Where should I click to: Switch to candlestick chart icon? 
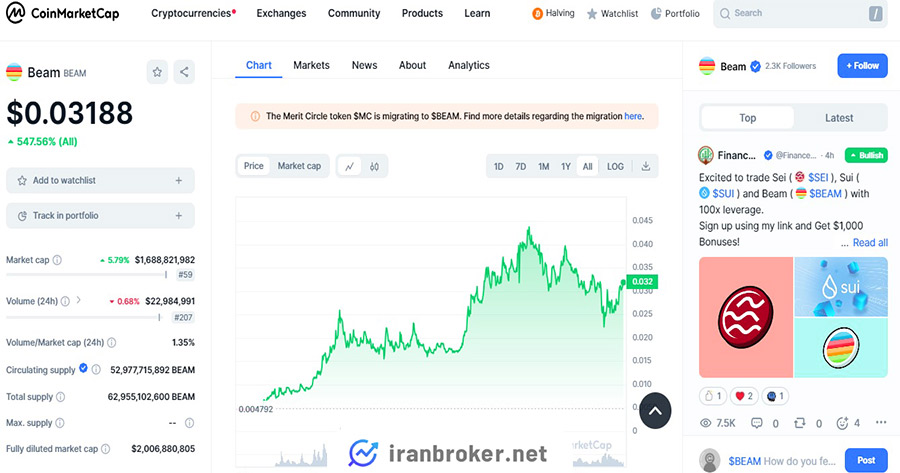pyautogui.click(x=374, y=166)
